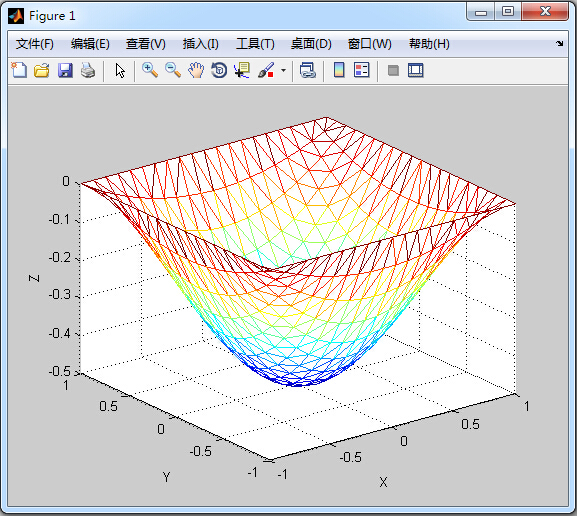Viewport: 577px width, 516px height.
Task: Insert a legend using the toolbar icon
Action: pos(361,70)
